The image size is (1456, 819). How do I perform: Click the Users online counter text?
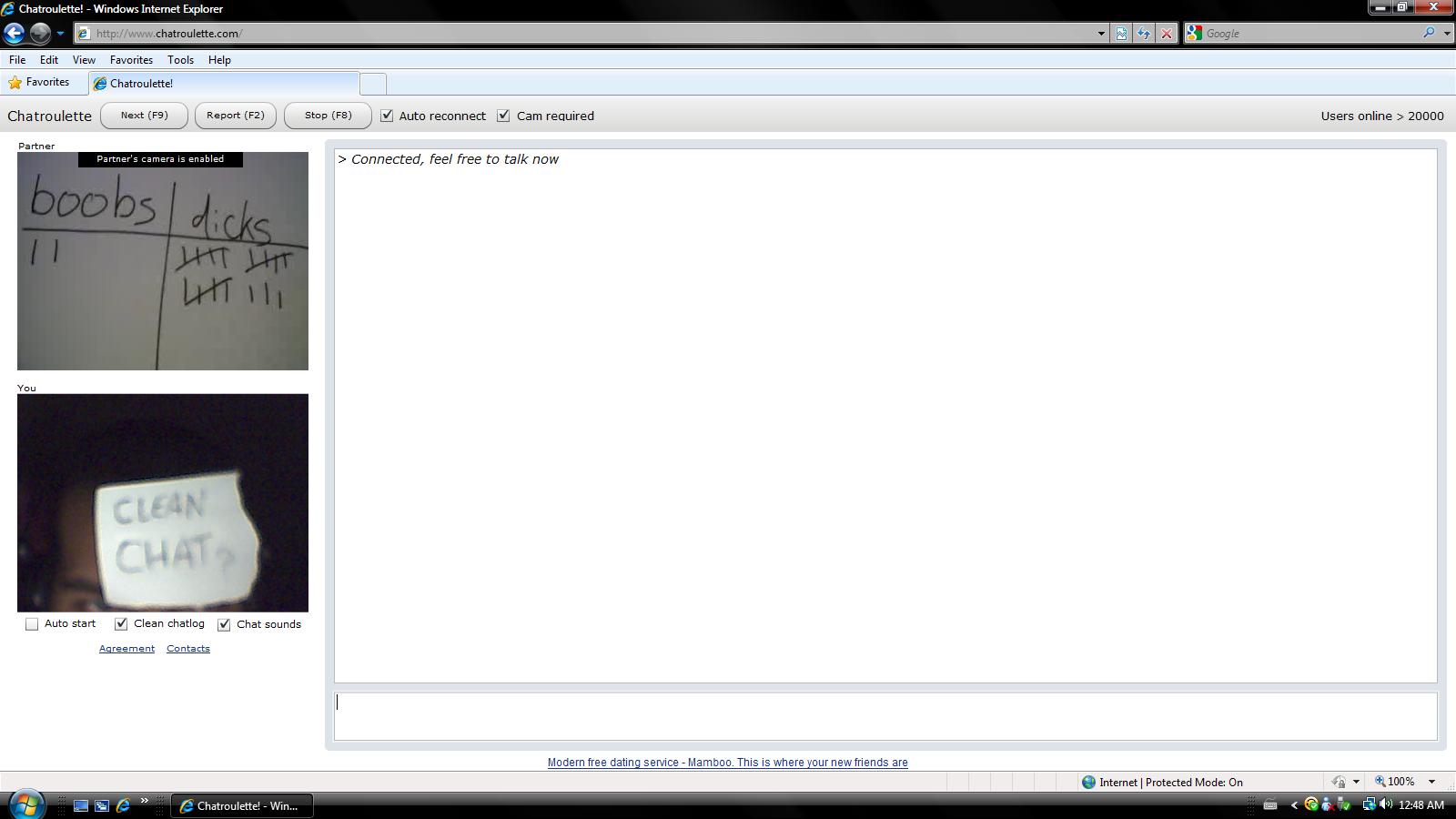(x=1382, y=116)
